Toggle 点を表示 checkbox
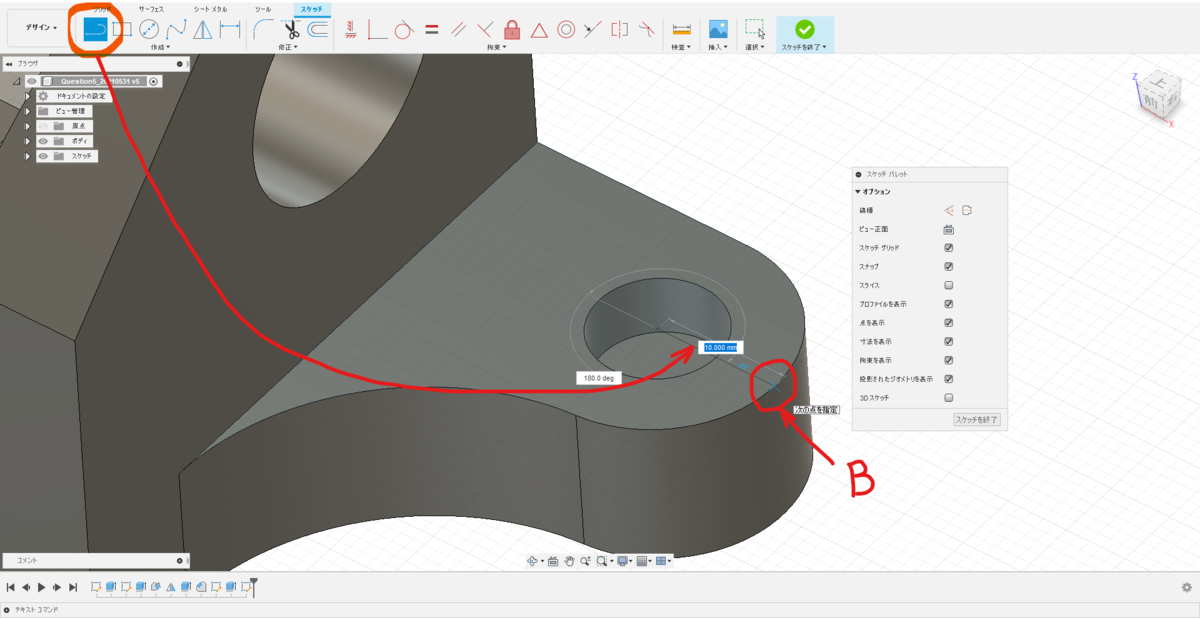Viewport: 1200px width, 618px height. tap(948, 323)
